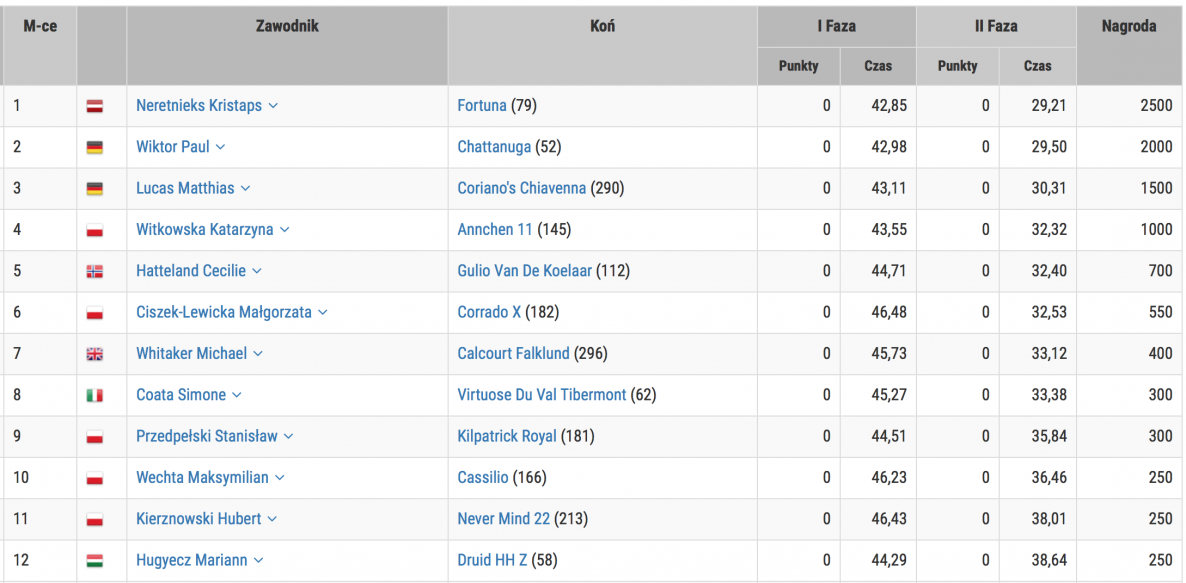Expand the chevron beside Kierznowski Hubert
The width and height of the screenshot is (1186, 583).
pos(272,519)
